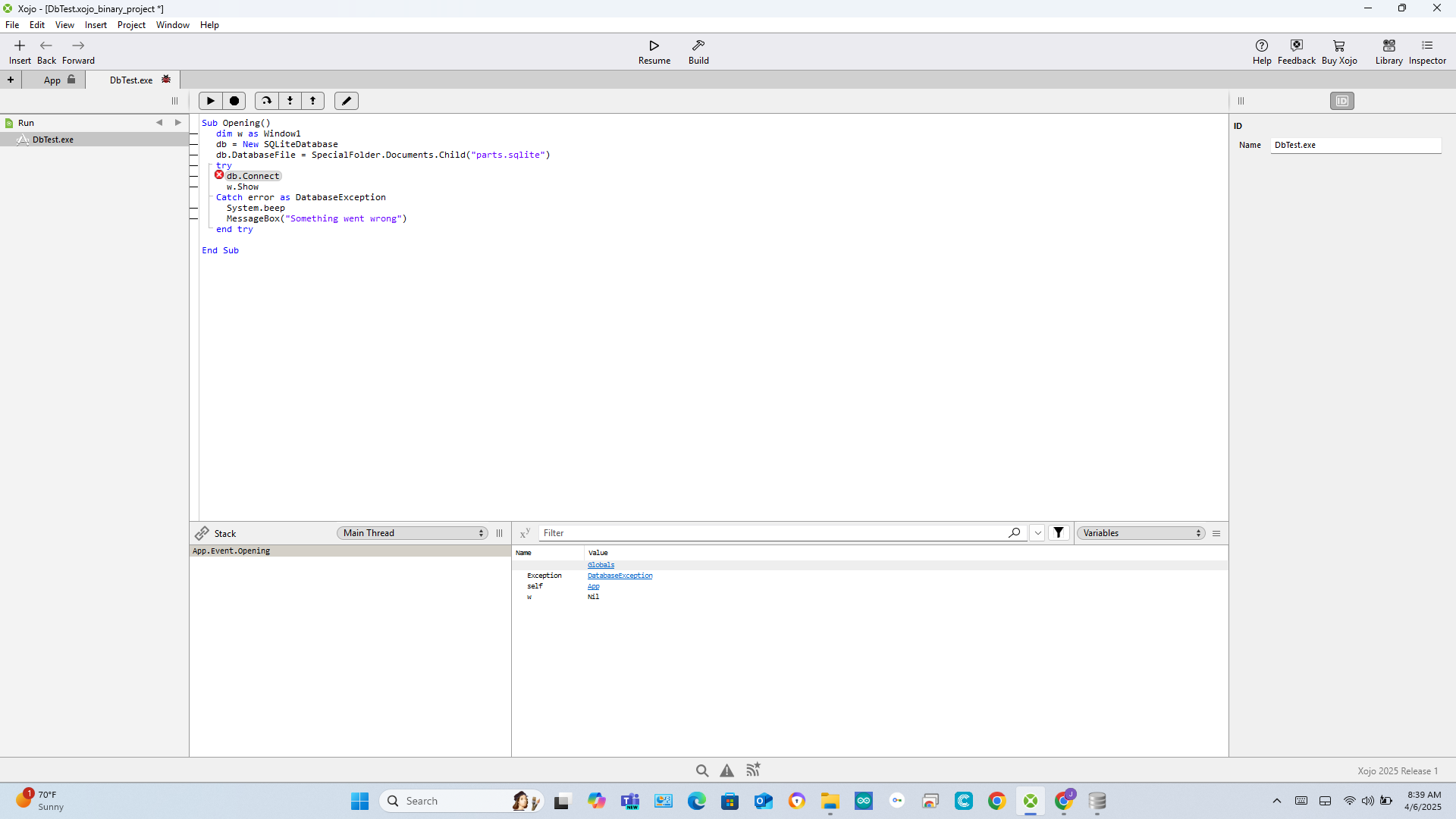Click the Run header in navigator
The height and width of the screenshot is (819, 1456).
(26, 123)
